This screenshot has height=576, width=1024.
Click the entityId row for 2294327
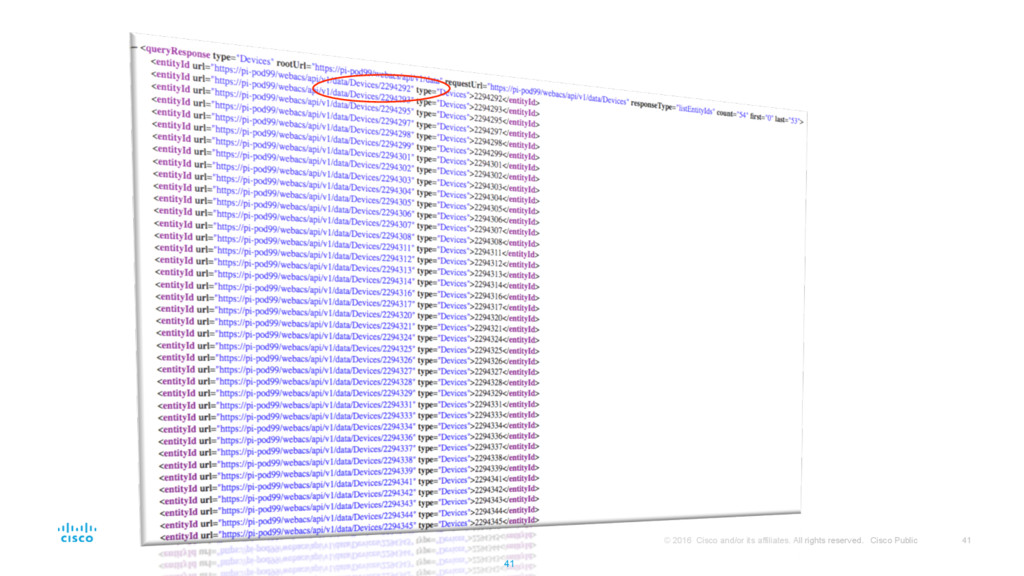point(349,372)
